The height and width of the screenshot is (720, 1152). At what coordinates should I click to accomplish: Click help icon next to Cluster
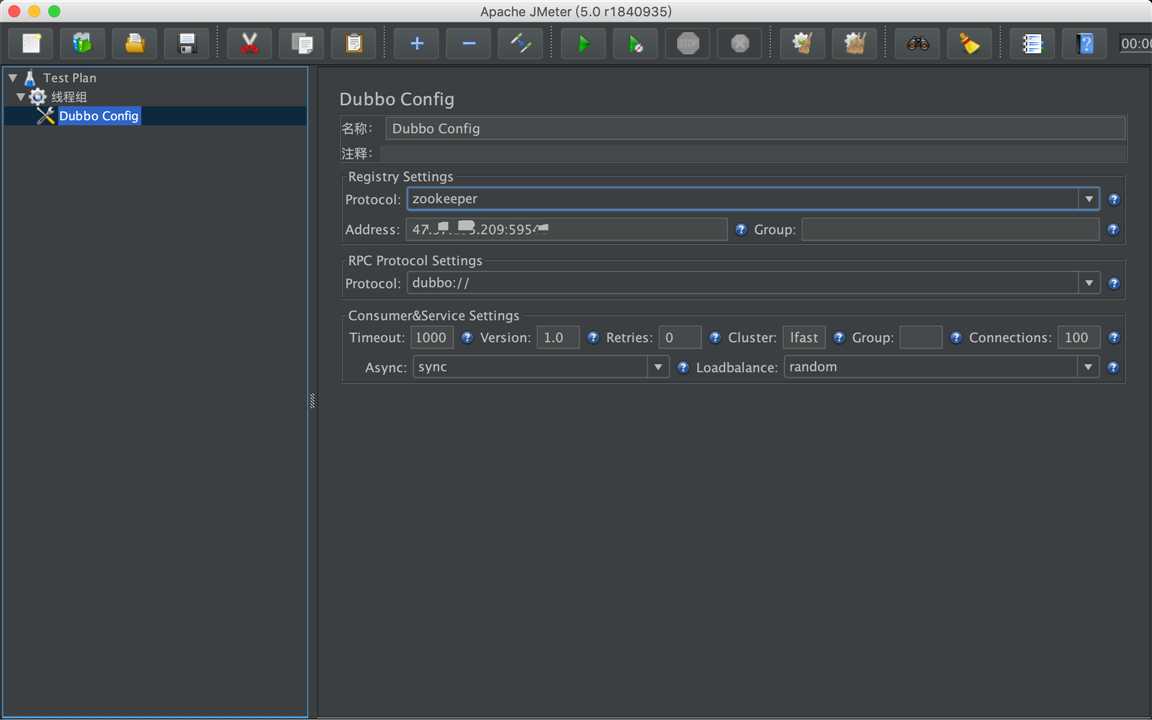[x=838, y=337]
